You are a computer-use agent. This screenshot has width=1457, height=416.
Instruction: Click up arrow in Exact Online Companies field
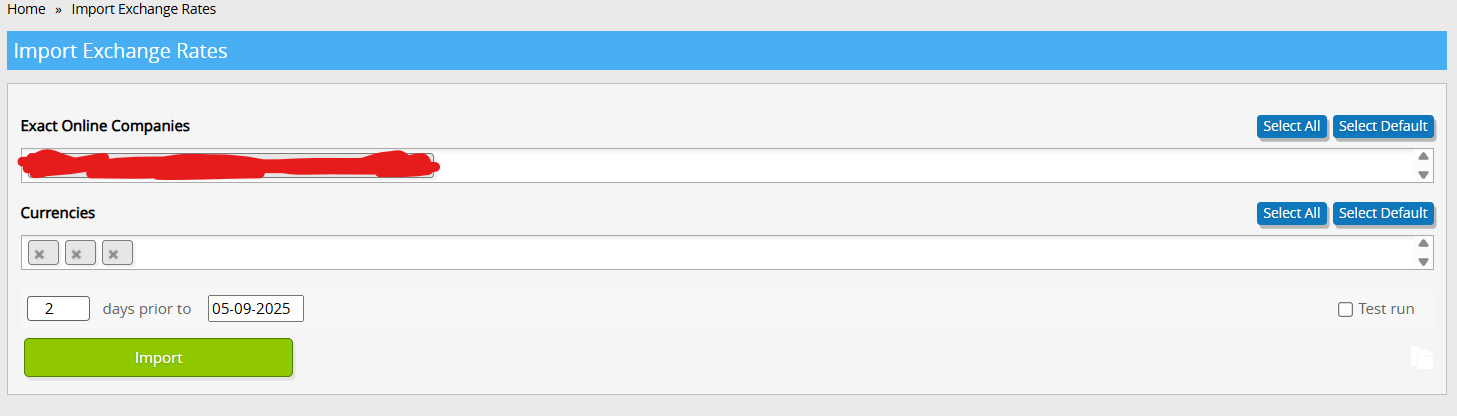[x=1423, y=156]
